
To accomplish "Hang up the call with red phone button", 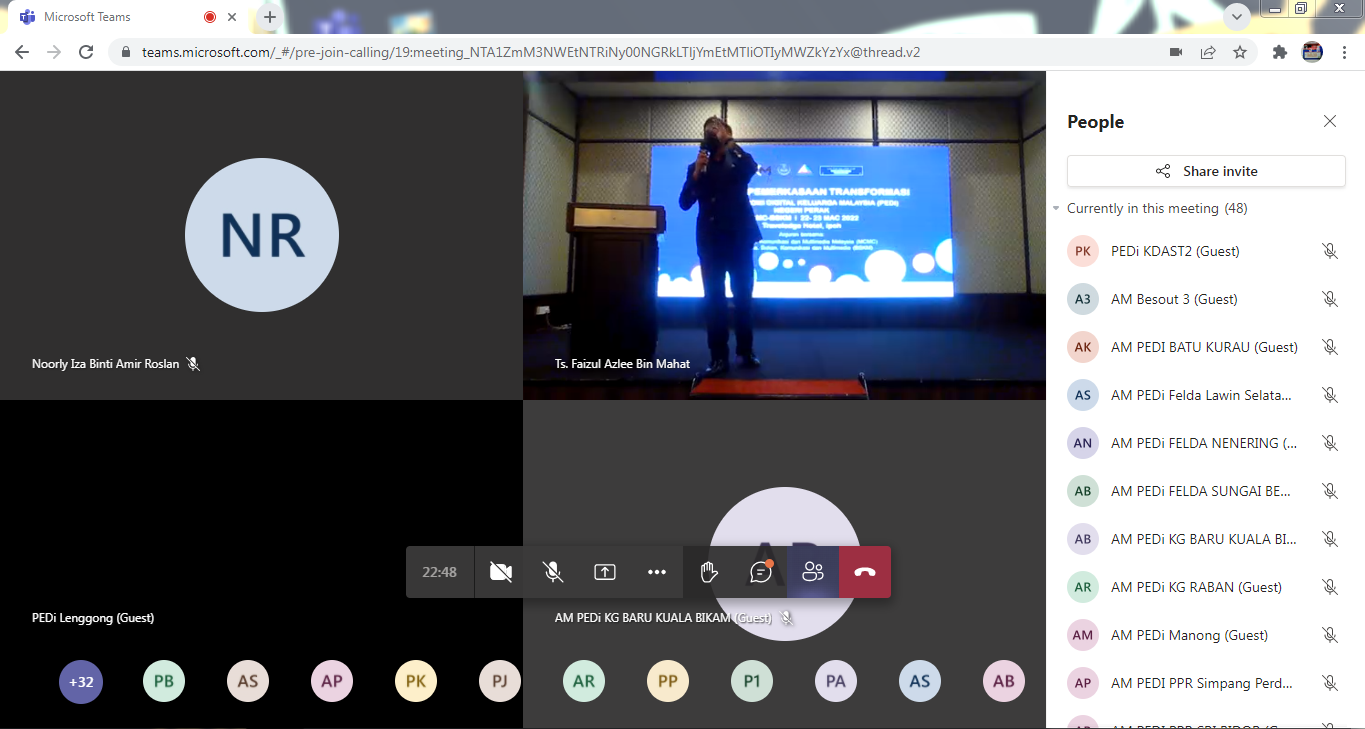I will coord(865,572).
